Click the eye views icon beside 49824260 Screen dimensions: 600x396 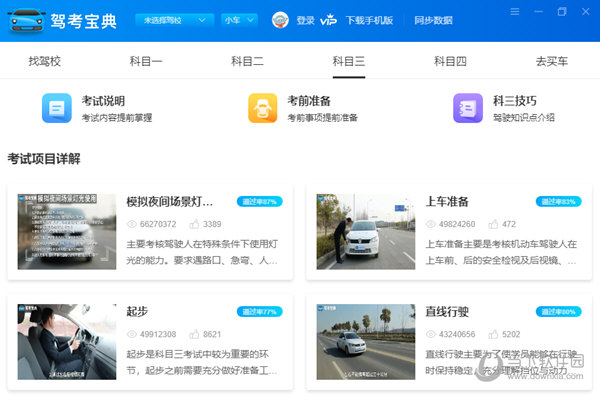click(430, 224)
